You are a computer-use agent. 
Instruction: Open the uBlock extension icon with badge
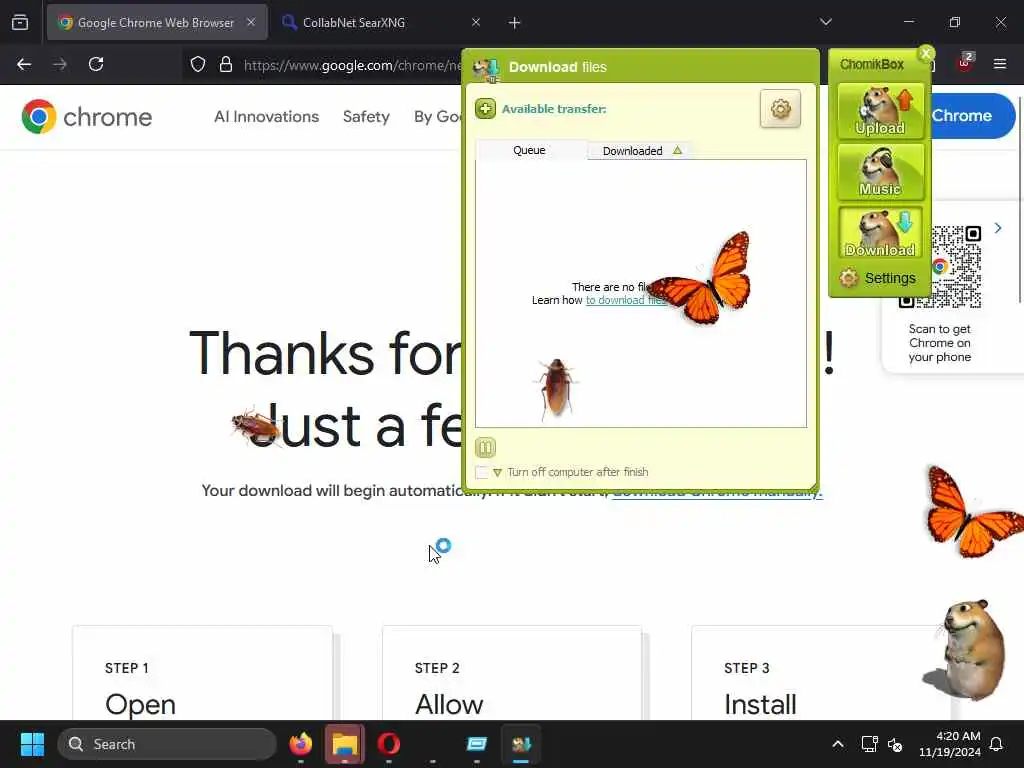965,63
